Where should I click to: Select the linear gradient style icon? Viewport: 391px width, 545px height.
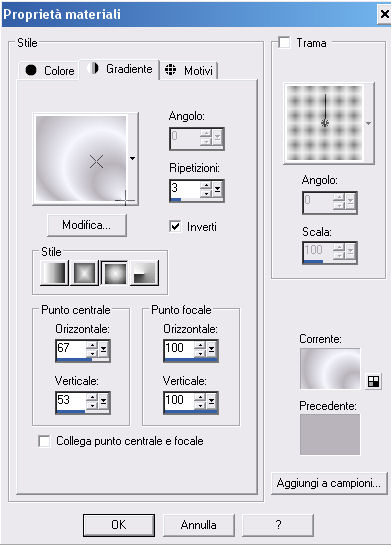[55, 273]
